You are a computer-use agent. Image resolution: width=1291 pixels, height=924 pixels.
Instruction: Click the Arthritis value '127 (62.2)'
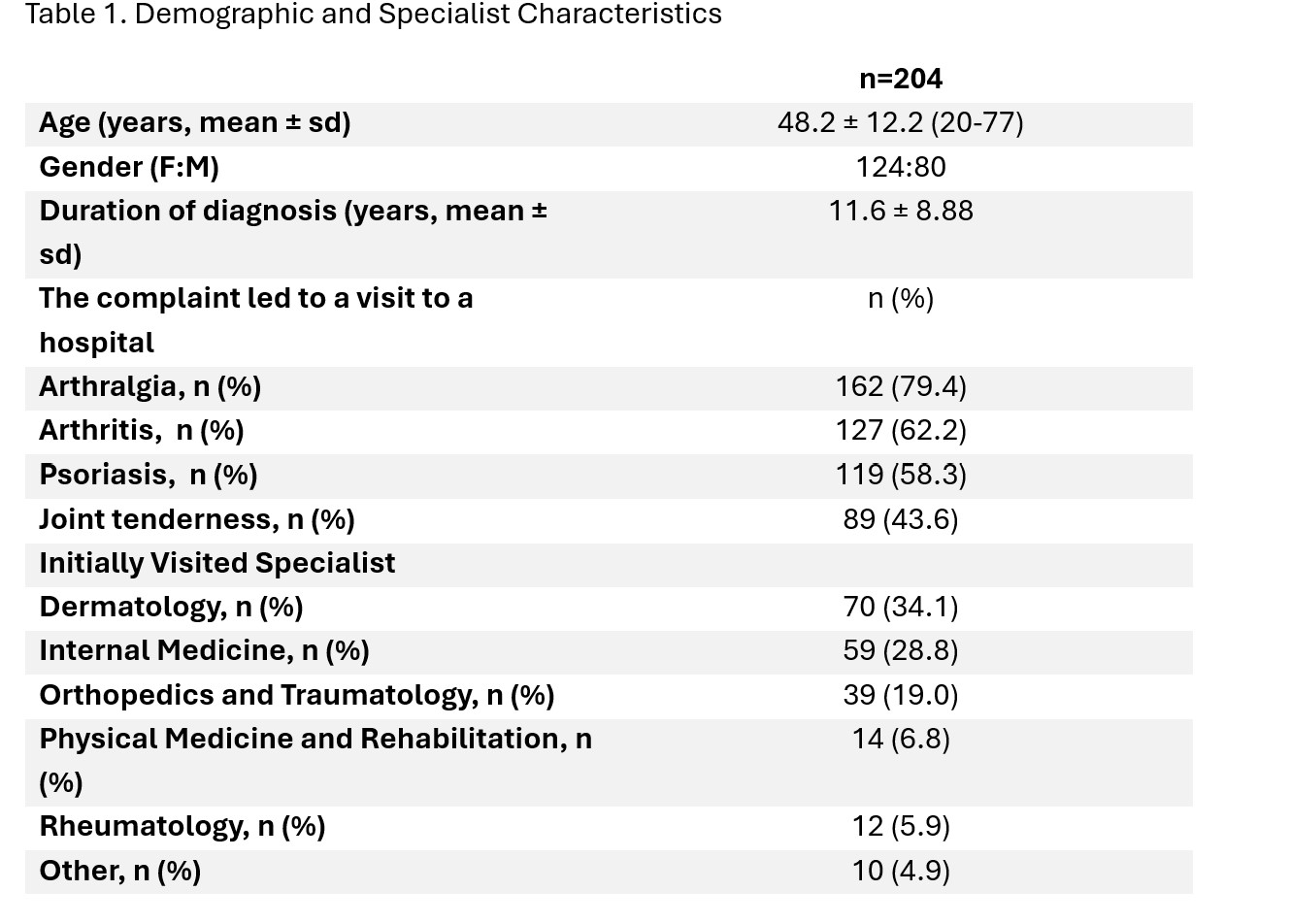[900, 430]
